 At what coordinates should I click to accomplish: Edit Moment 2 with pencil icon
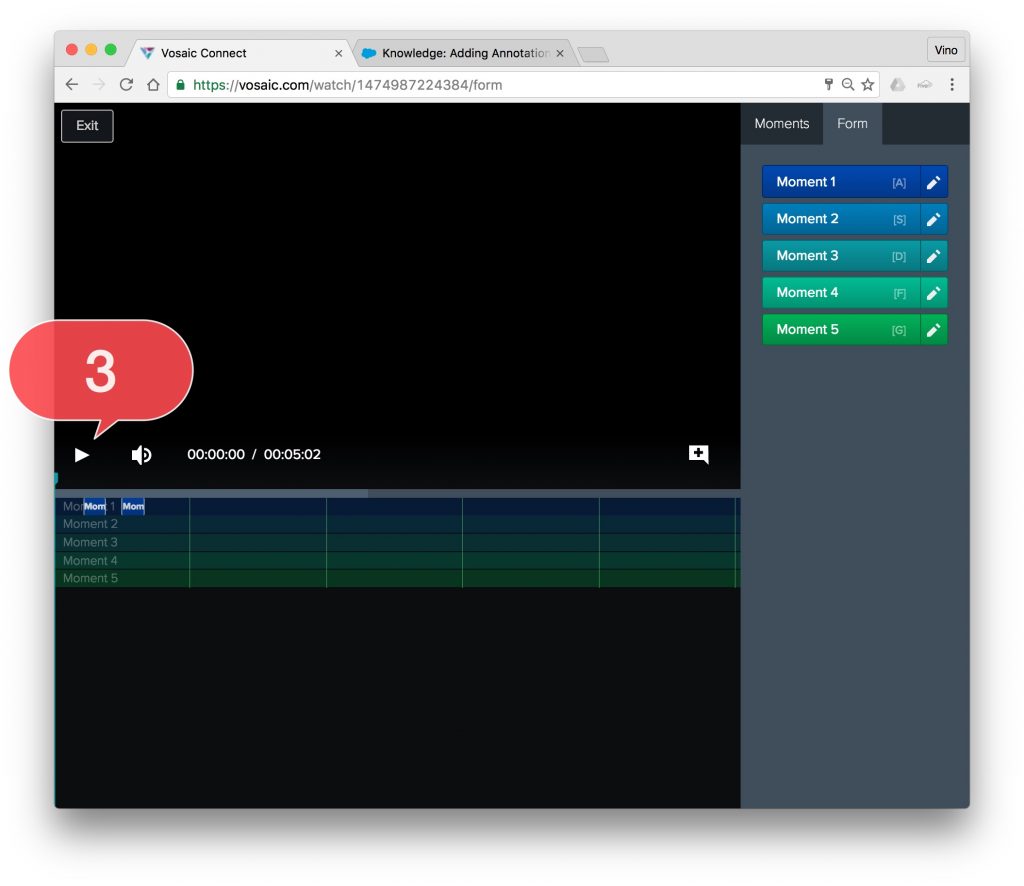tap(933, 219)
